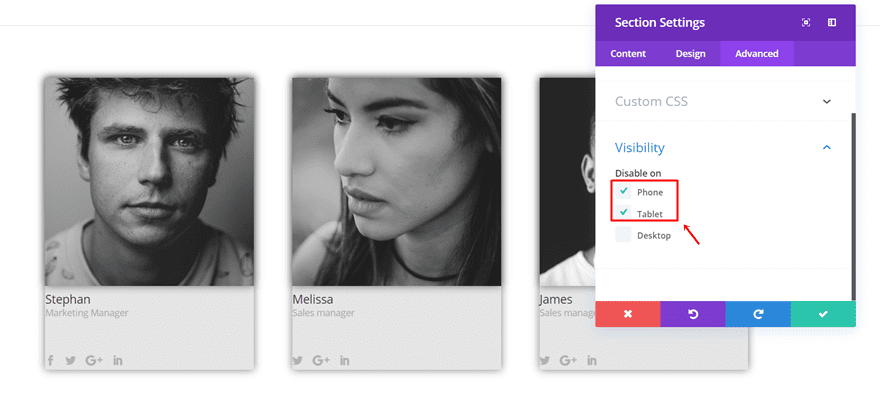Enable the Desktop disable-on checkbox
The width and height of the screenshot is (880, 407).
coord(623,235)
